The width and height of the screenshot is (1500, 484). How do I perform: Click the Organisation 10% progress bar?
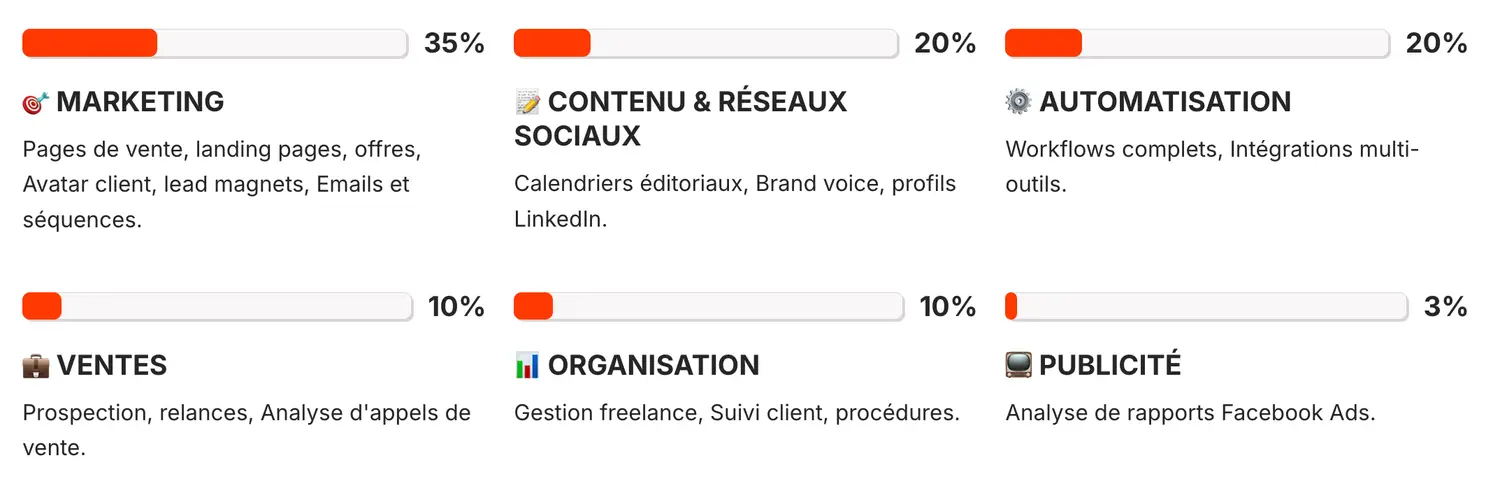(x=708, y=306)
